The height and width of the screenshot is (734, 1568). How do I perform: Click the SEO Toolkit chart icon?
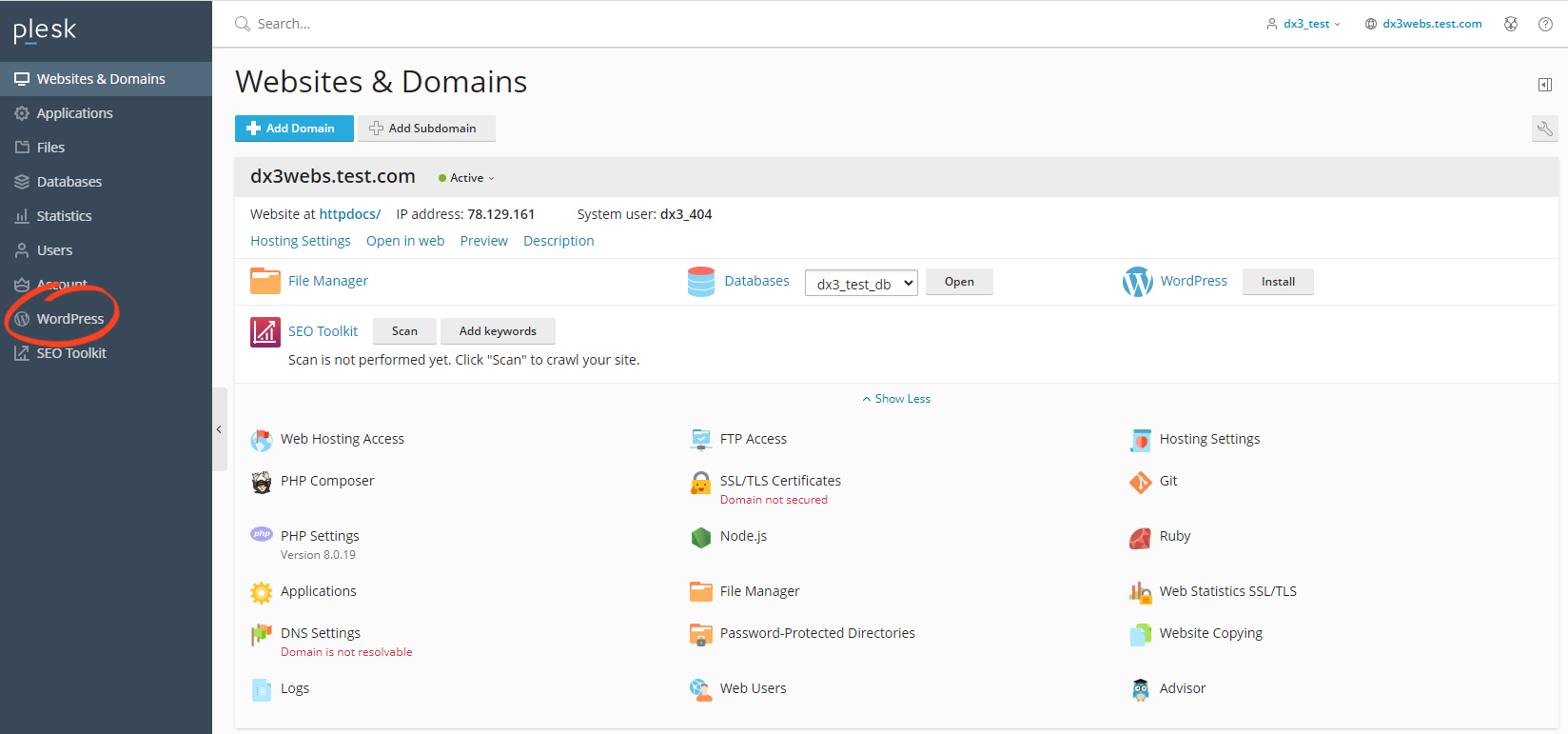pyautogui.click(x=265, y=332)
